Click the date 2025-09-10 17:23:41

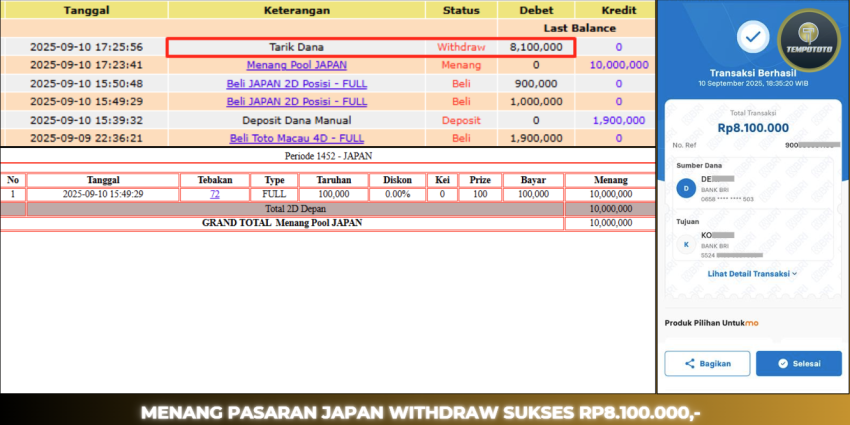click(x=86, y=65)
